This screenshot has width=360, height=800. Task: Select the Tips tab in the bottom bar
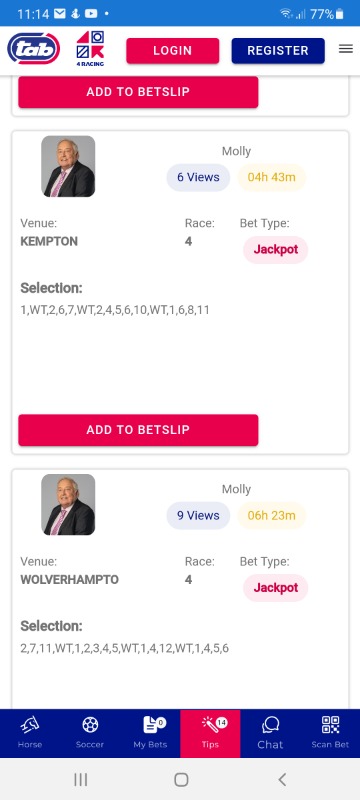(210, 733)
